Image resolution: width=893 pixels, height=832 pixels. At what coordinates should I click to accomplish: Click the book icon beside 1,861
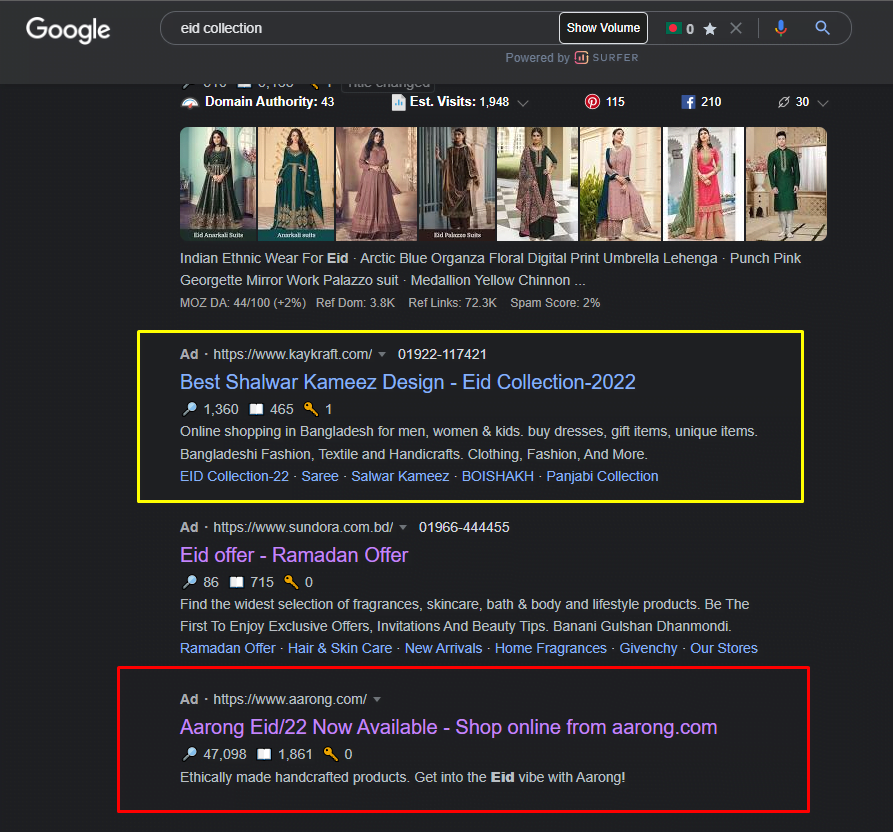tap(264, 754)
